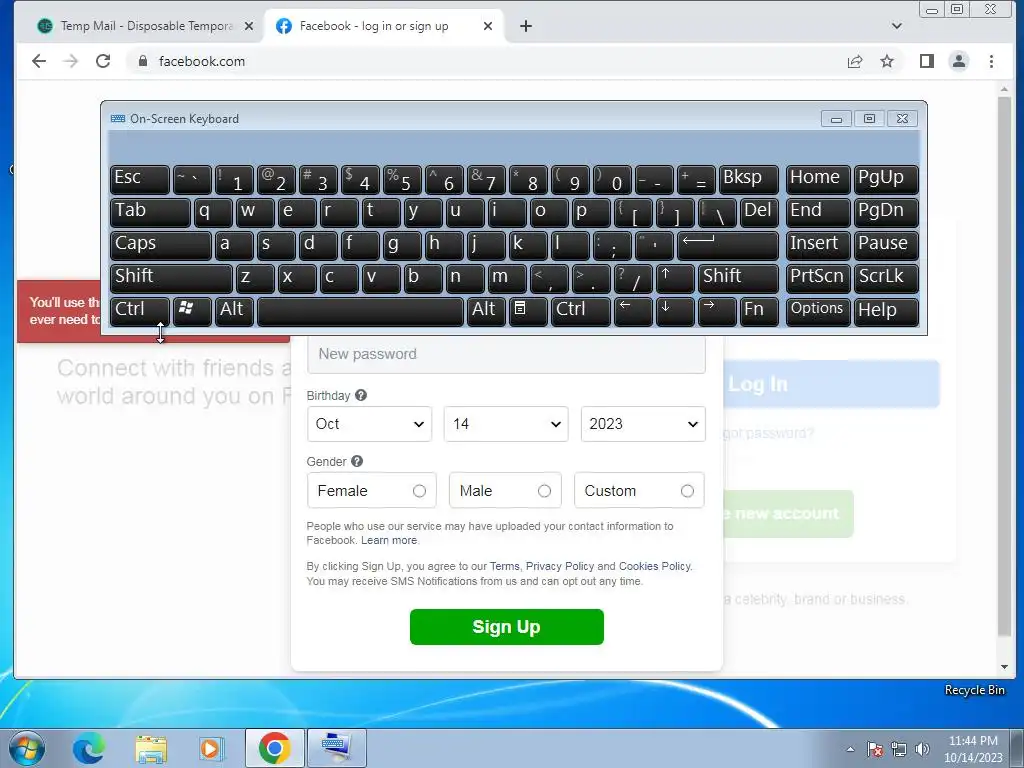The width and height of the screenshot is (1024, 768).
Task: Click the Options key on keyboard
Action: 817,311
